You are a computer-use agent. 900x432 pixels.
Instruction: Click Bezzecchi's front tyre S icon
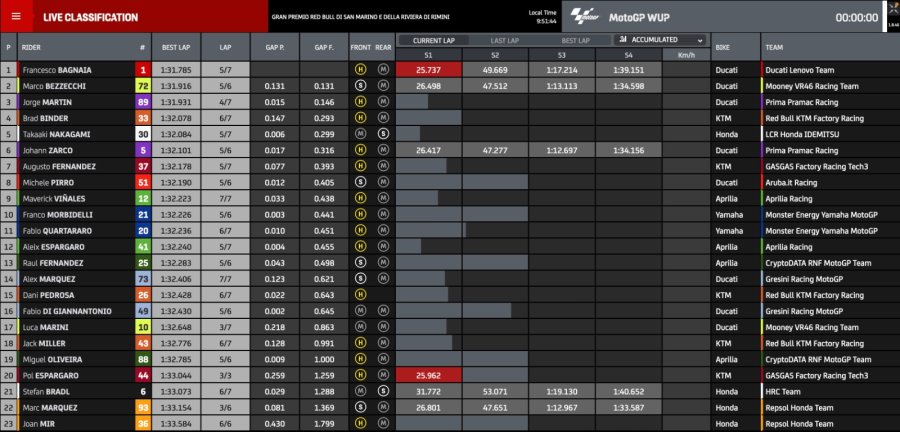point(360,86)
